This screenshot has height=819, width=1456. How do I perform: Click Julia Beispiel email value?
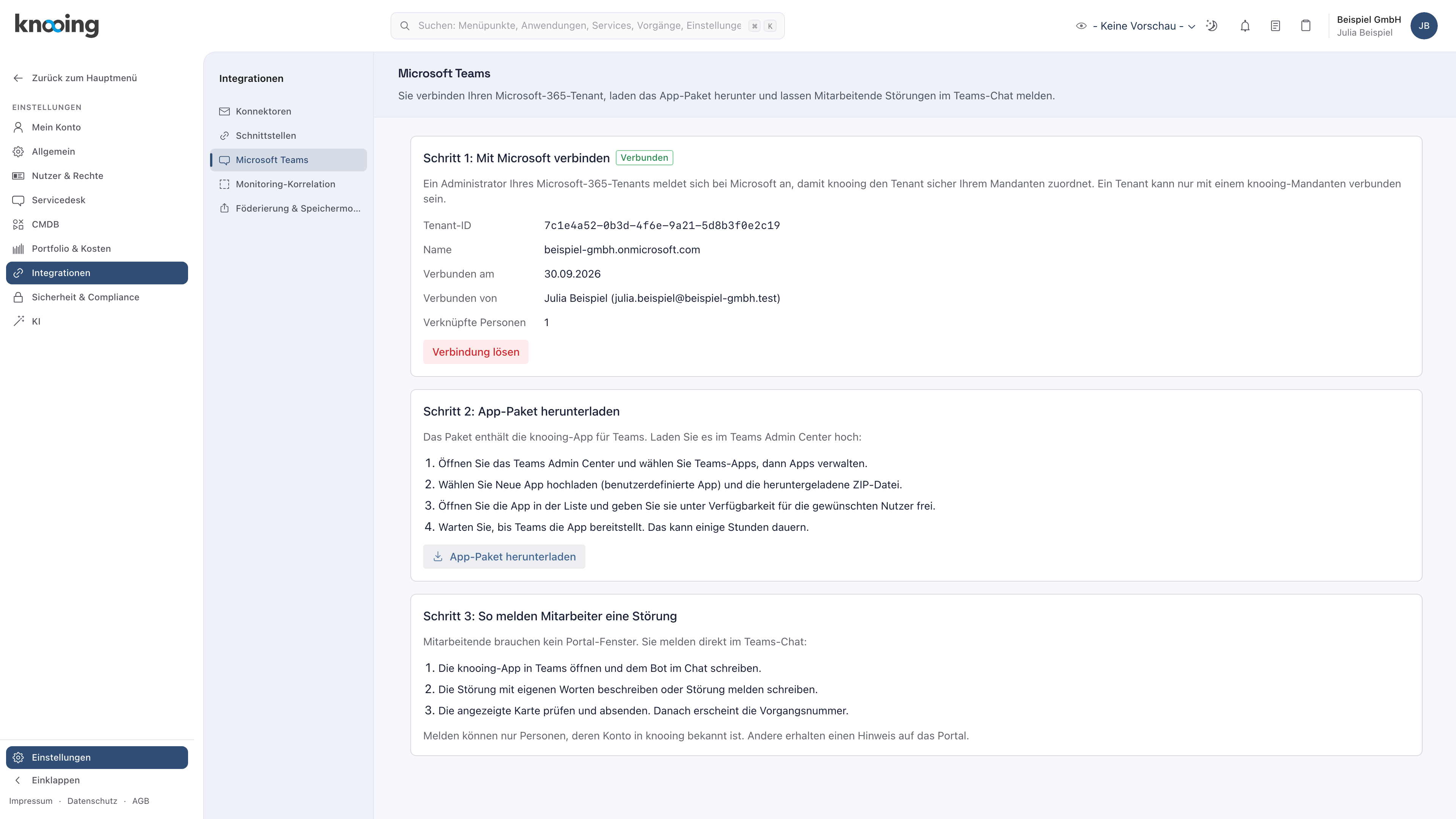[662, 298]
